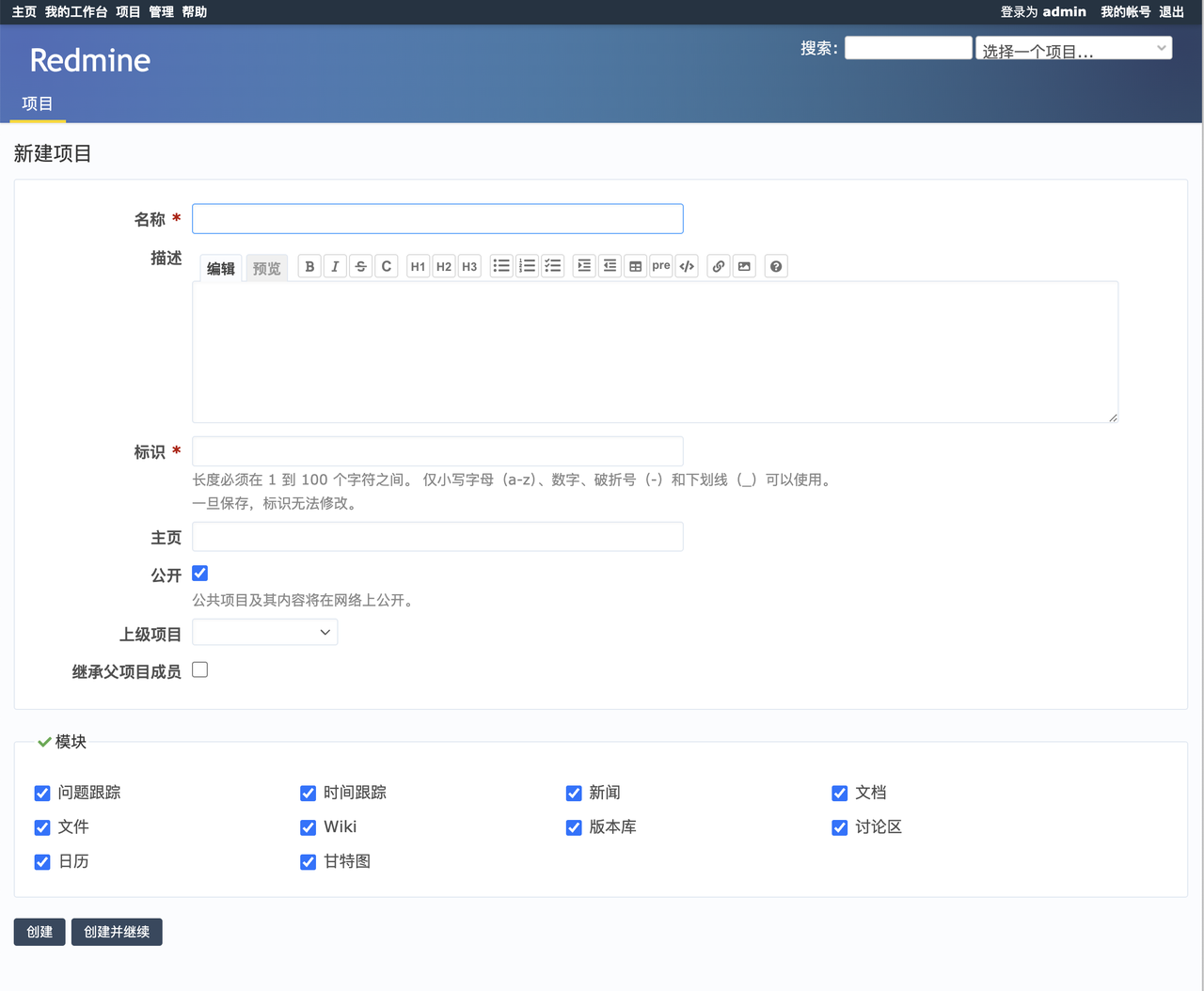Select the strikethrough formatting icon
1204x991 pixels.
[x=360, y=266]
